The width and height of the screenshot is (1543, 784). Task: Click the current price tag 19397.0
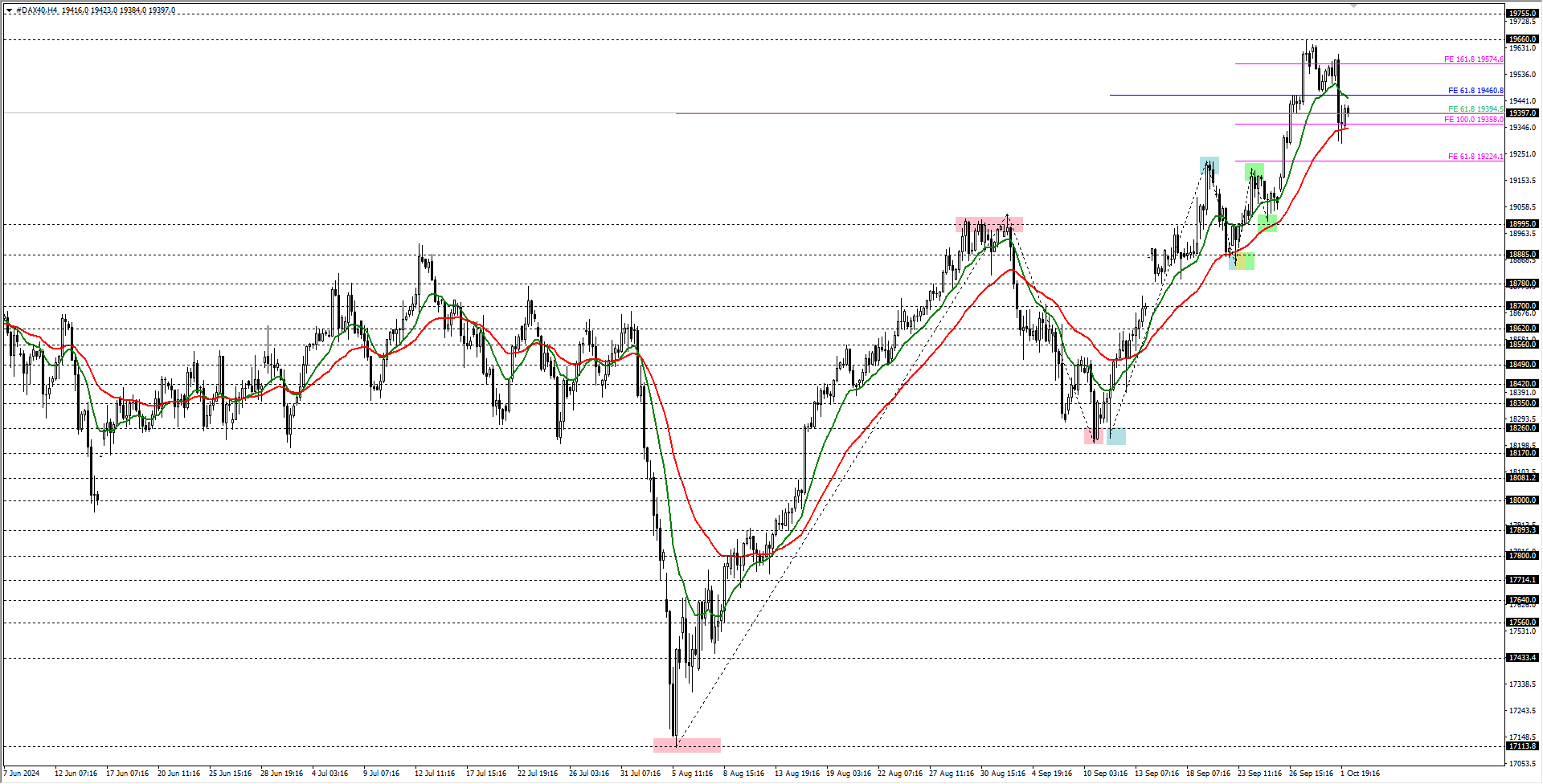point(1522,113)
